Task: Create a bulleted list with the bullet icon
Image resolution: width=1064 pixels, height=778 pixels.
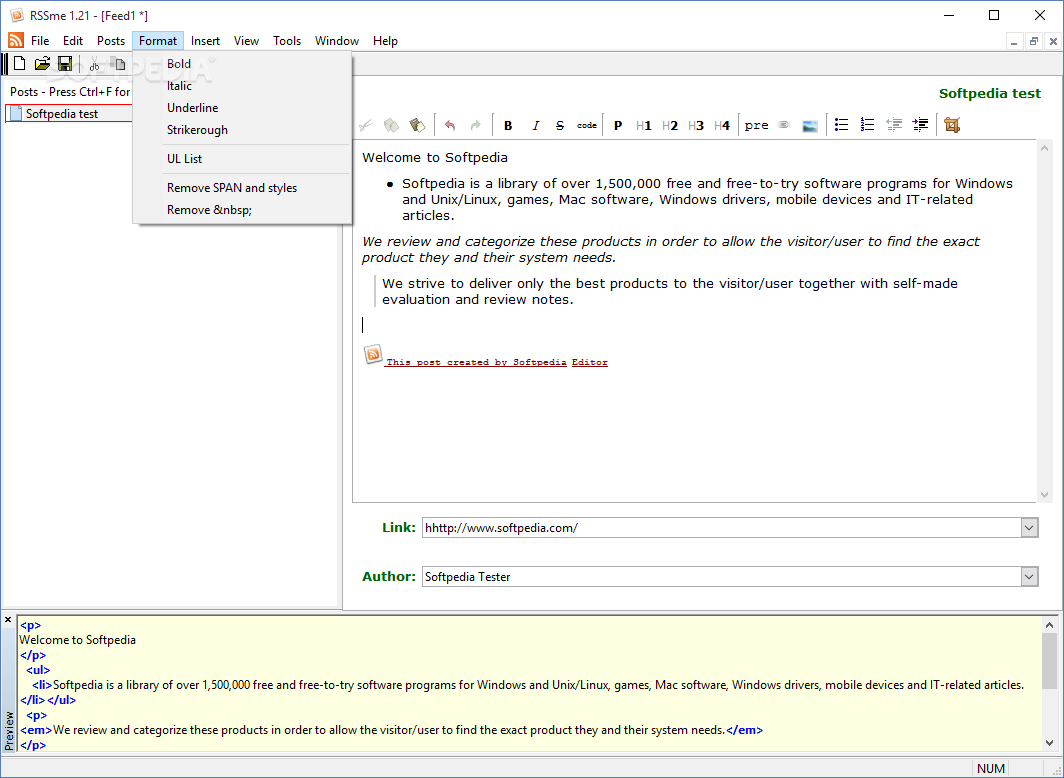Action: pos(841,125)
